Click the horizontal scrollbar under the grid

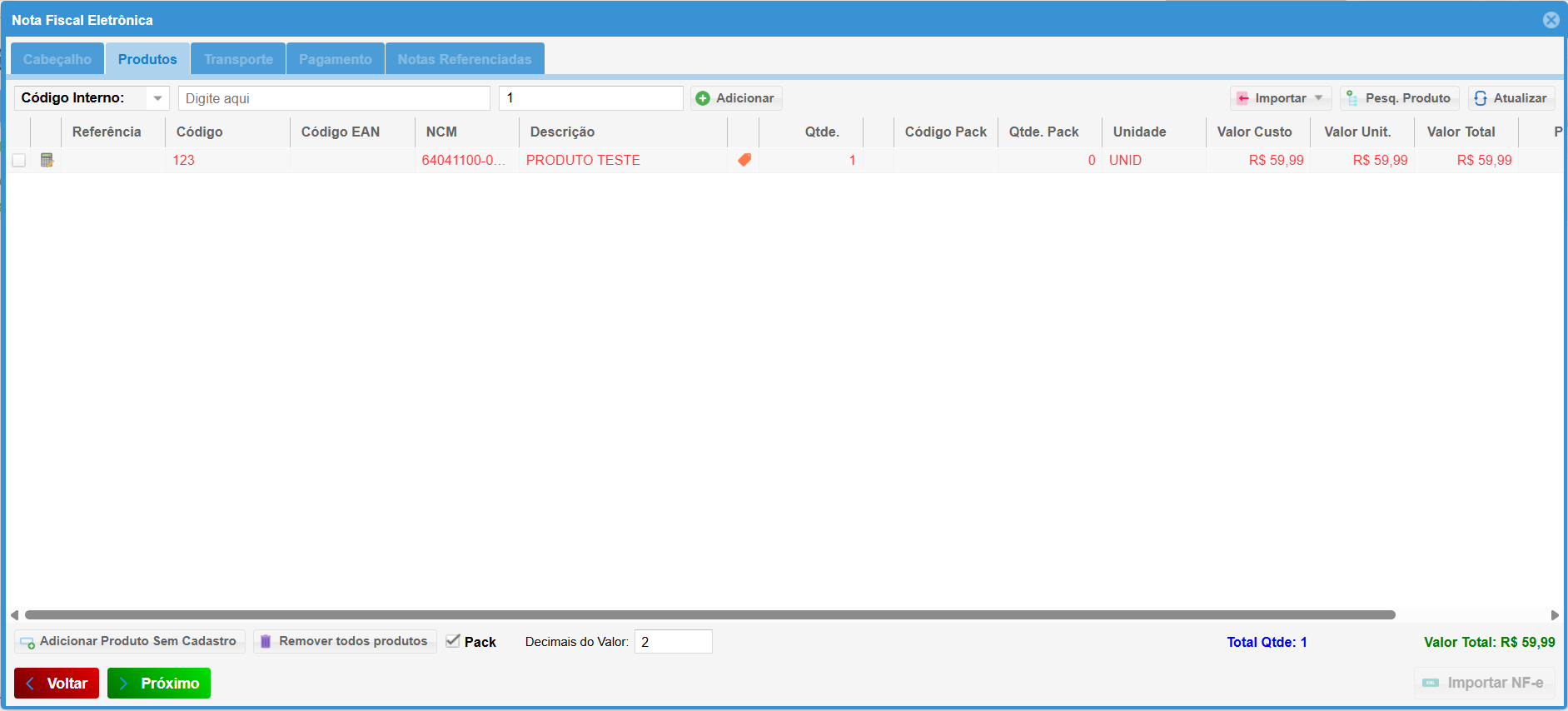coord(709,615)
